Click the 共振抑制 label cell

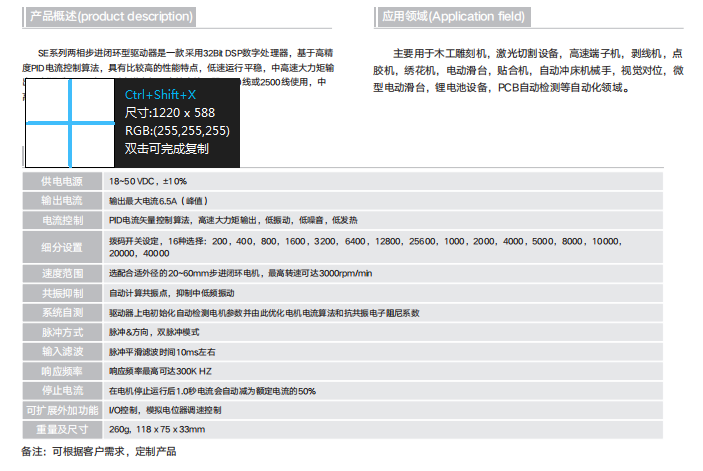(x=62, y=293)
